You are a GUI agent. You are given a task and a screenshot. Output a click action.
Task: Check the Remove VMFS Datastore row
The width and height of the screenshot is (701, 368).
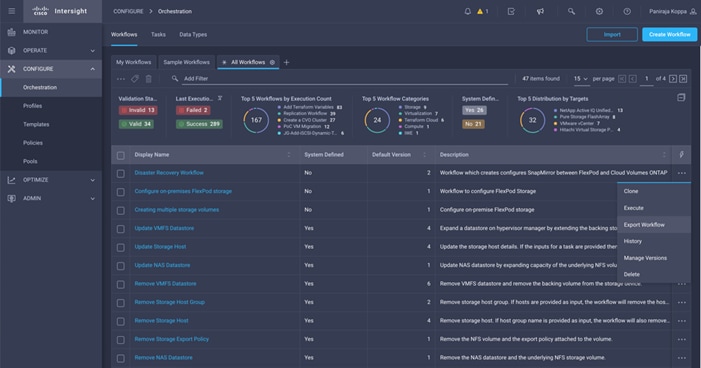(x=121, y=284)
